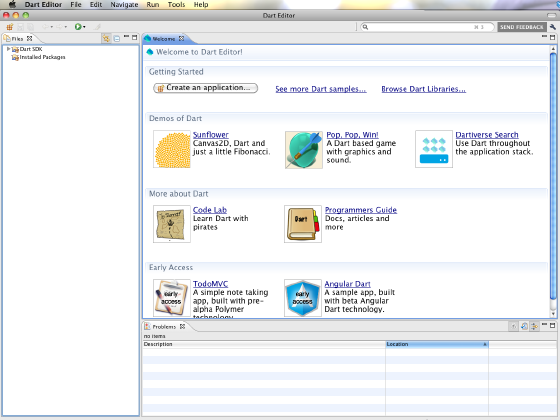Viewport: 560px width, 420px height.
Task: Minimize the Problems view panel
Action: (x=544, y=324)
